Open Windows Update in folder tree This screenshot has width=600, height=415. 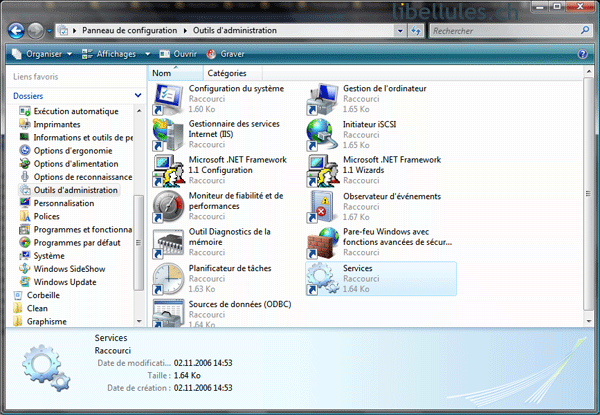[x=58, y=282]
